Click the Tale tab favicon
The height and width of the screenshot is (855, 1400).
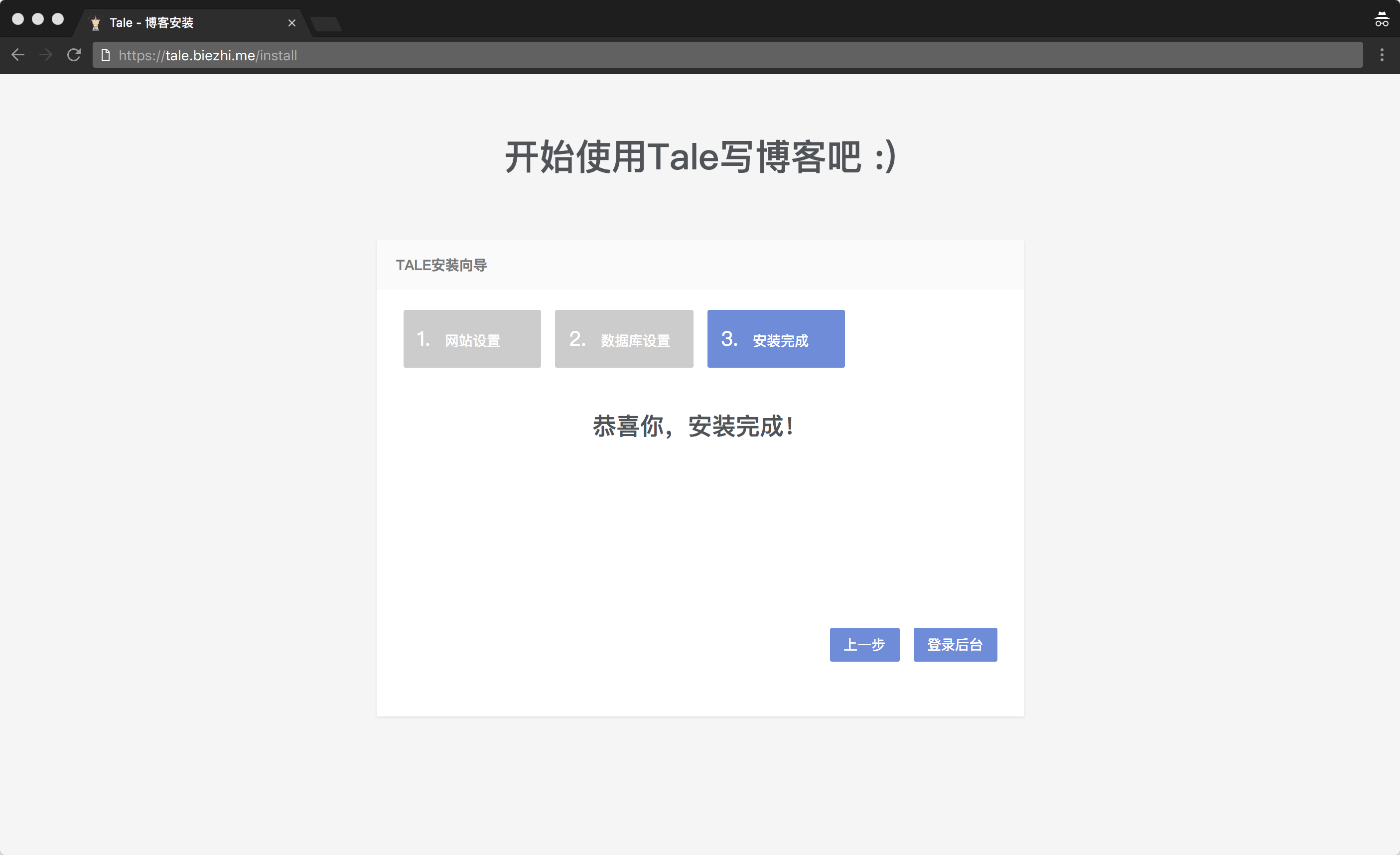96,23
